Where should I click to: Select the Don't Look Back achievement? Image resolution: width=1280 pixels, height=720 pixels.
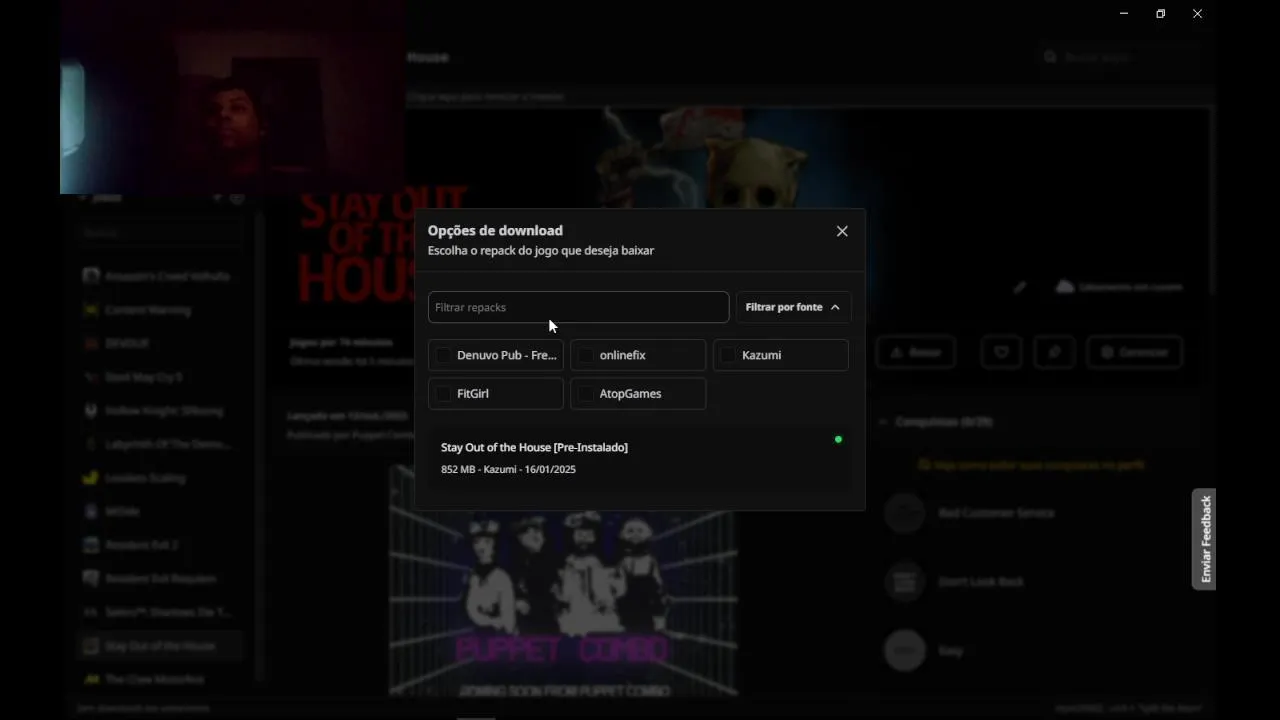click(1040, 582)
